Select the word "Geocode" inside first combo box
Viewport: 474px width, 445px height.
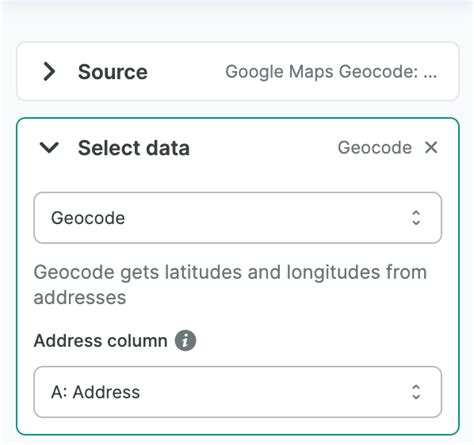tap(88, 218)
